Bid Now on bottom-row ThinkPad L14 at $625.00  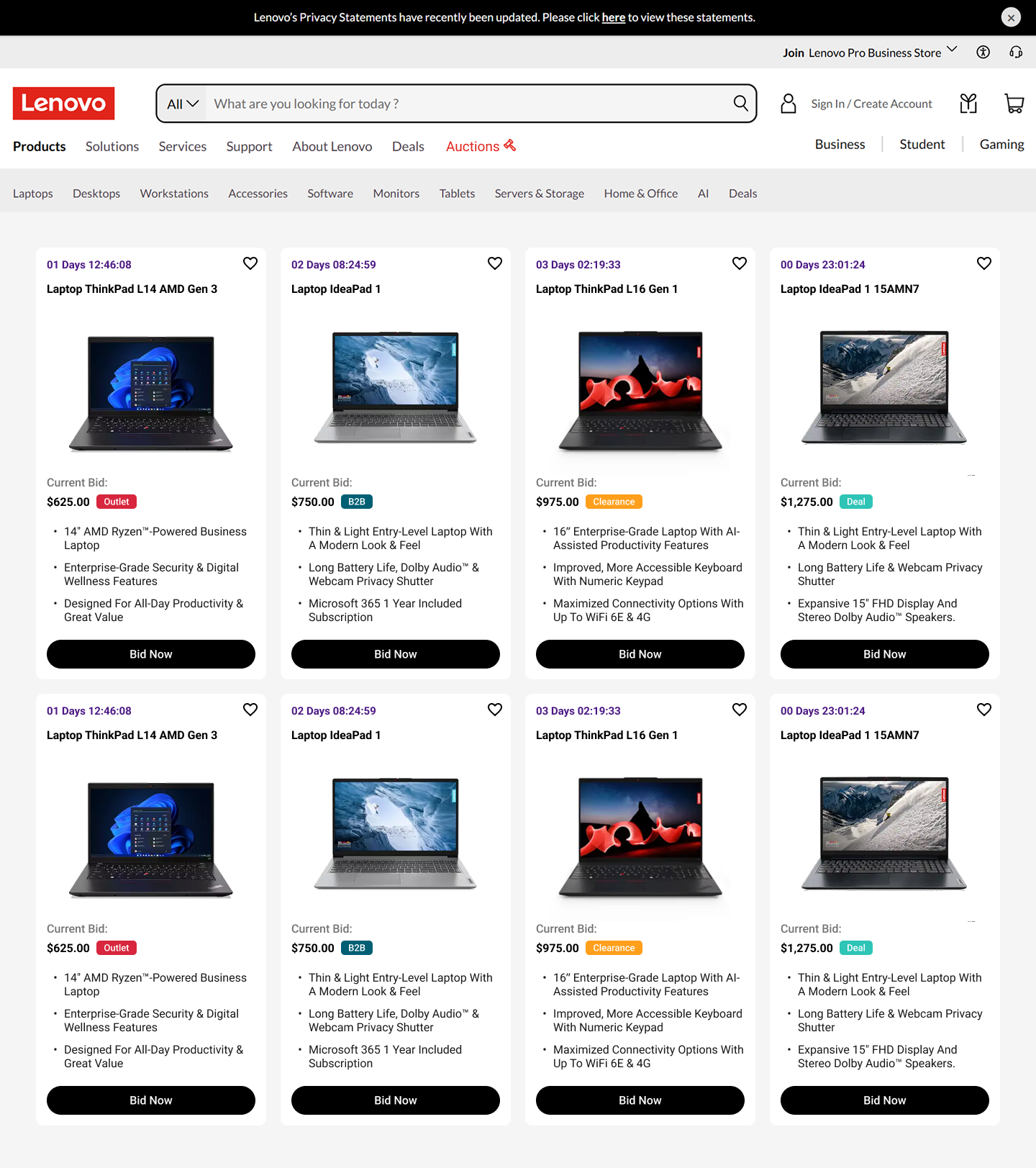pos(151,1100)
